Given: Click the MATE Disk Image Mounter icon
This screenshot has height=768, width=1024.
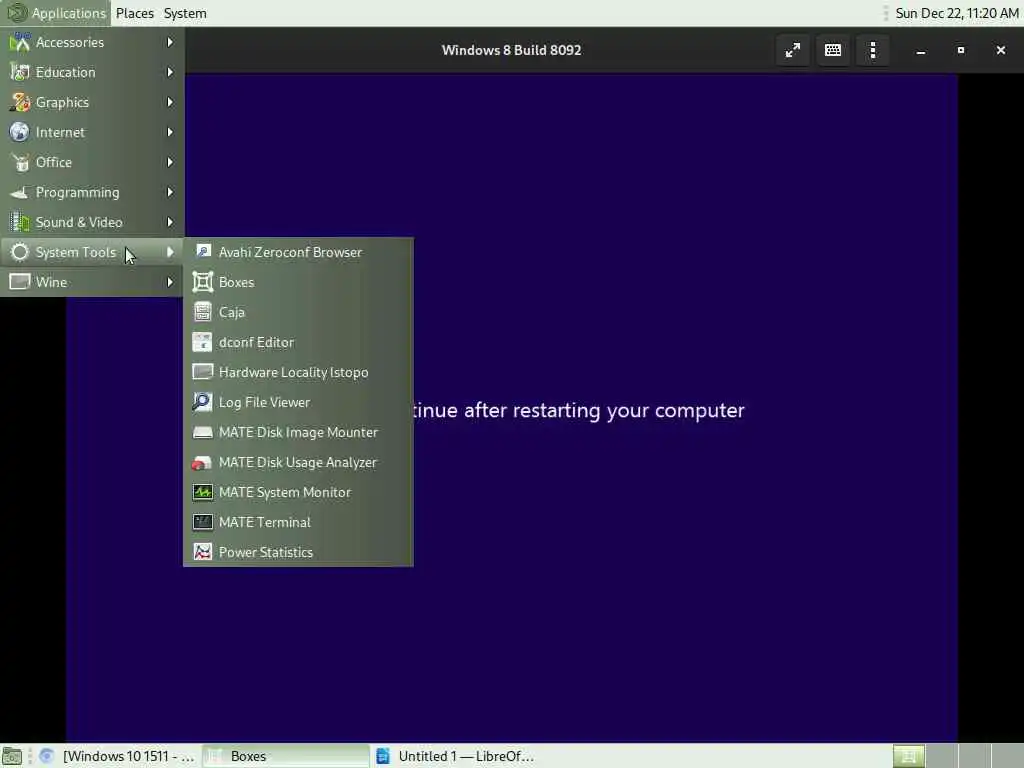Looking at the screenshot, I should pyautogui.click(x=202, y=433).
